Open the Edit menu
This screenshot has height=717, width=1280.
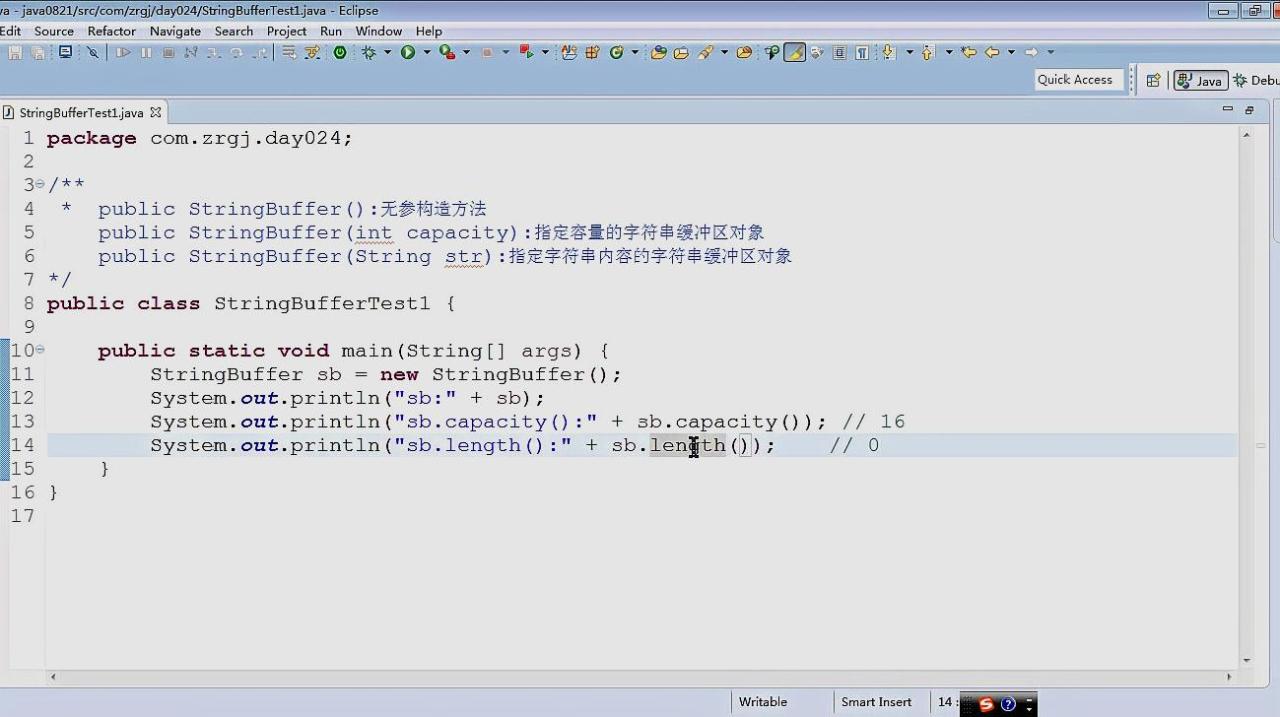coord(11,31)
